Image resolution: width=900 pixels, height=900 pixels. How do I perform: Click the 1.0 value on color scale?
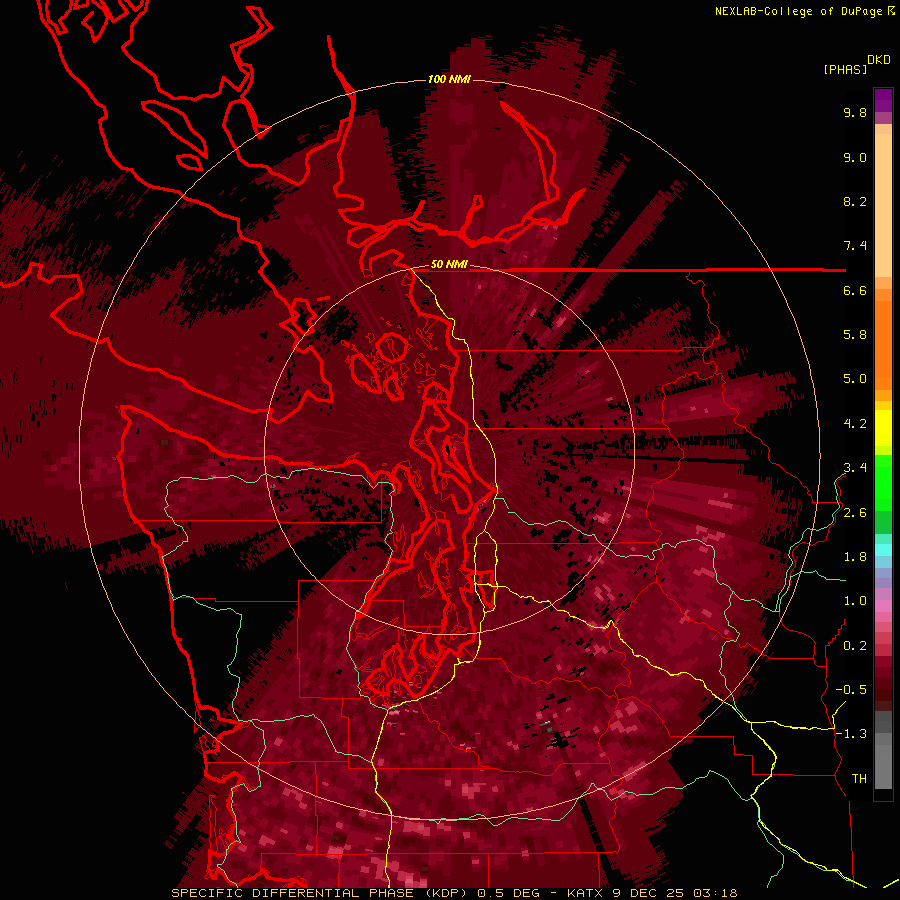pos(855,601)
